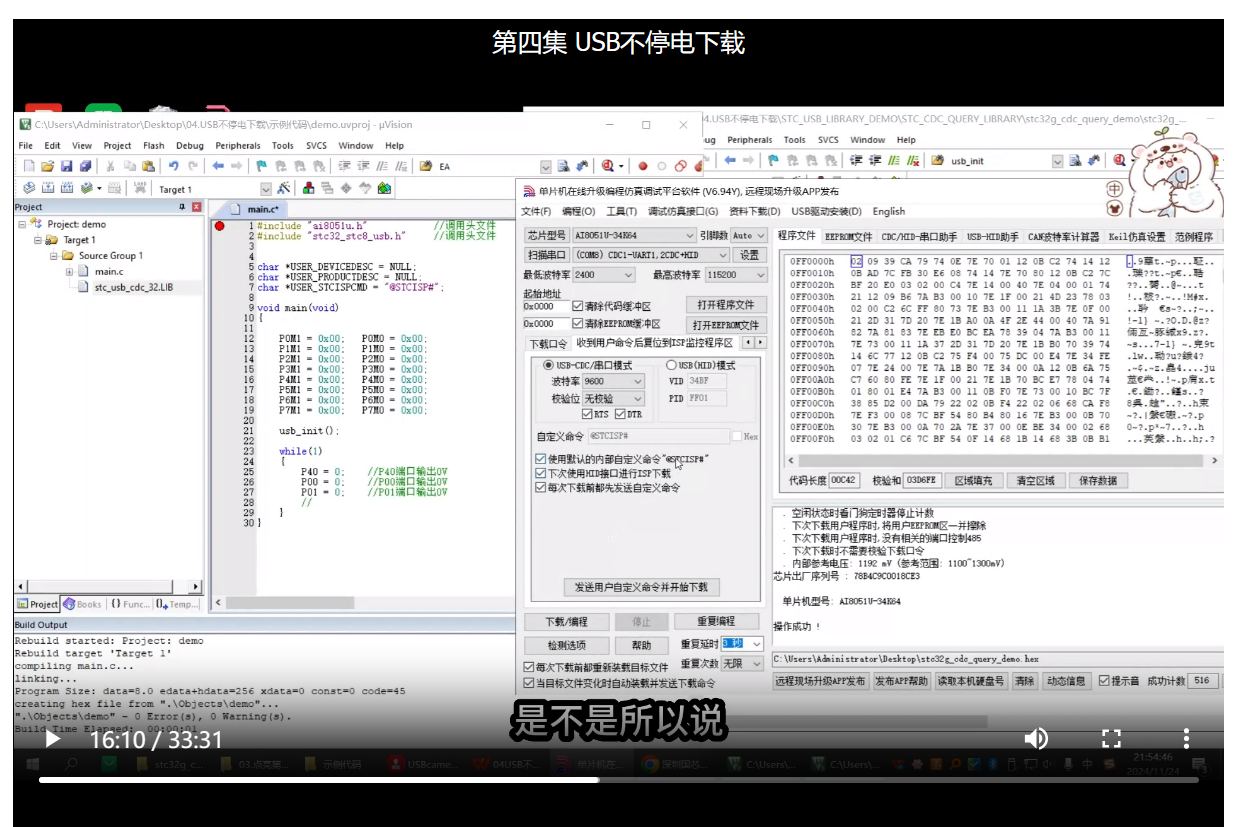Image resolution: width=1236 pixels, height=827 pixels.
Task: Toggle 清除代码缓冲区 checkbox
Action: 578,306
